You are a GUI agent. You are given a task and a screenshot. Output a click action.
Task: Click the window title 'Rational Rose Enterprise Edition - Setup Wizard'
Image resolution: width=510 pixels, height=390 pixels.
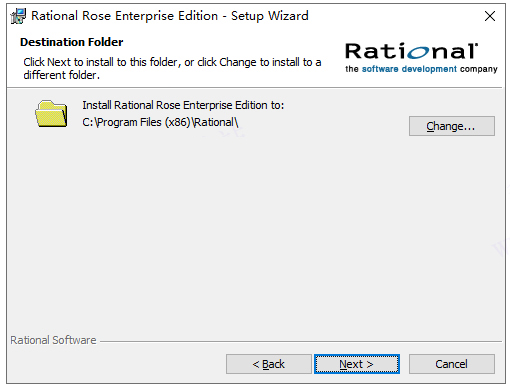(x=170, y=16)
